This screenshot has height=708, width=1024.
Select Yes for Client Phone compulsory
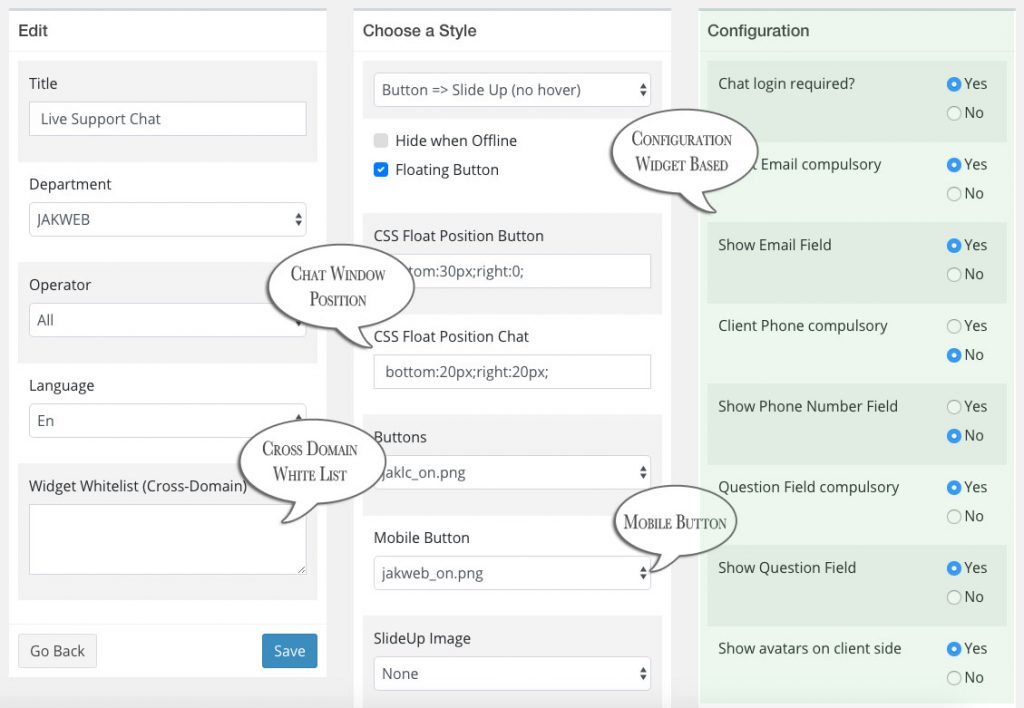coord(954,326)
